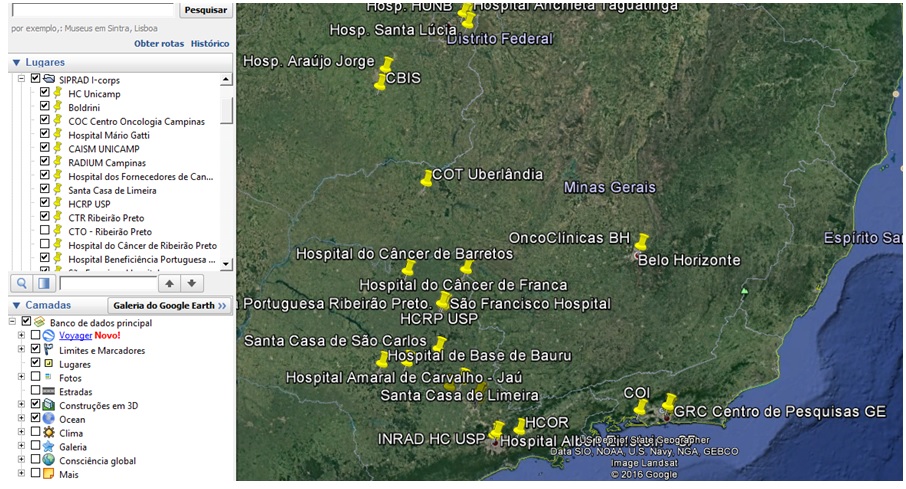Click the pushpin icon beside Boldrini in list
This screenshot has width=906, height=489.
pyautogui.click(x=58, y=107)
